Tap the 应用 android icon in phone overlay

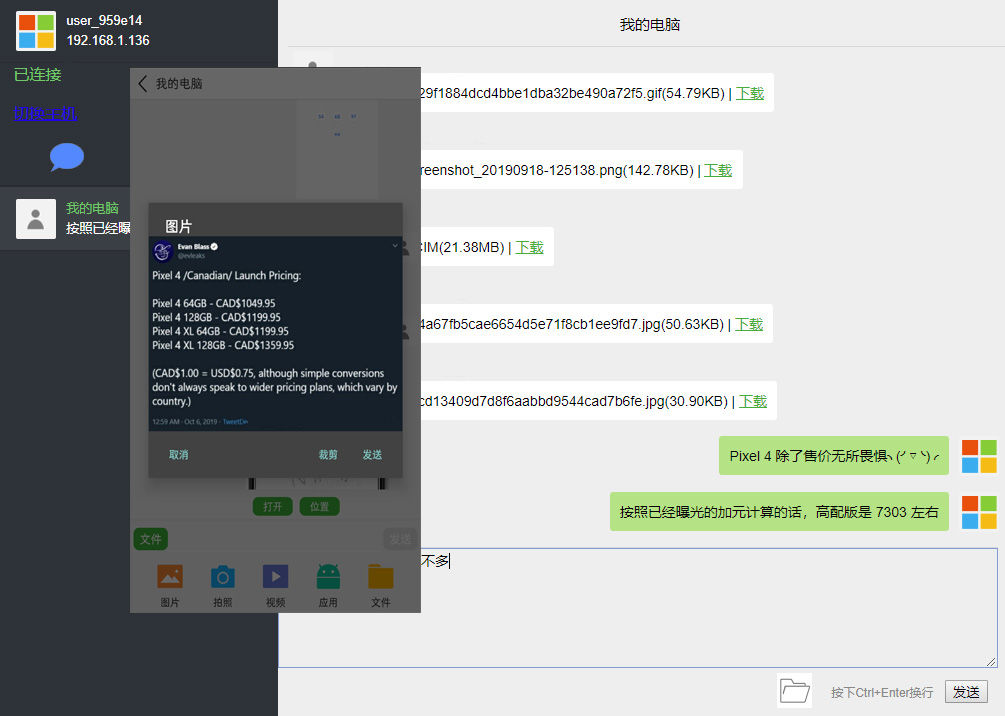pos(328,576)
